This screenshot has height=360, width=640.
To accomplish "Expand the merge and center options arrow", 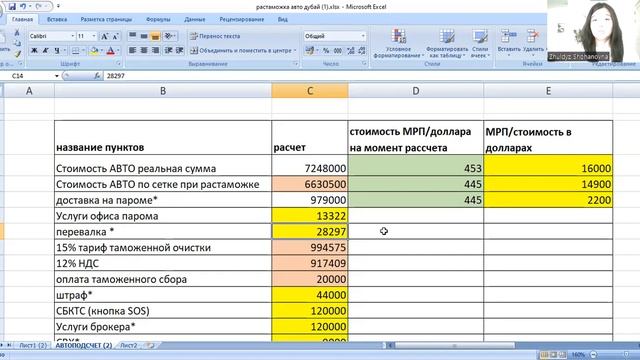I will (x=295, y=51).
